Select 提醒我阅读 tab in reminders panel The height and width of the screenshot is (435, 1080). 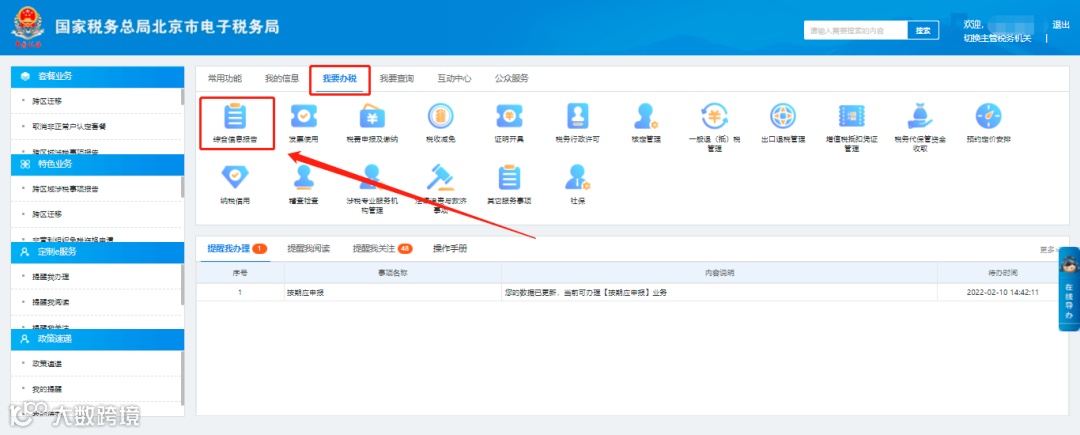[309, 248]
